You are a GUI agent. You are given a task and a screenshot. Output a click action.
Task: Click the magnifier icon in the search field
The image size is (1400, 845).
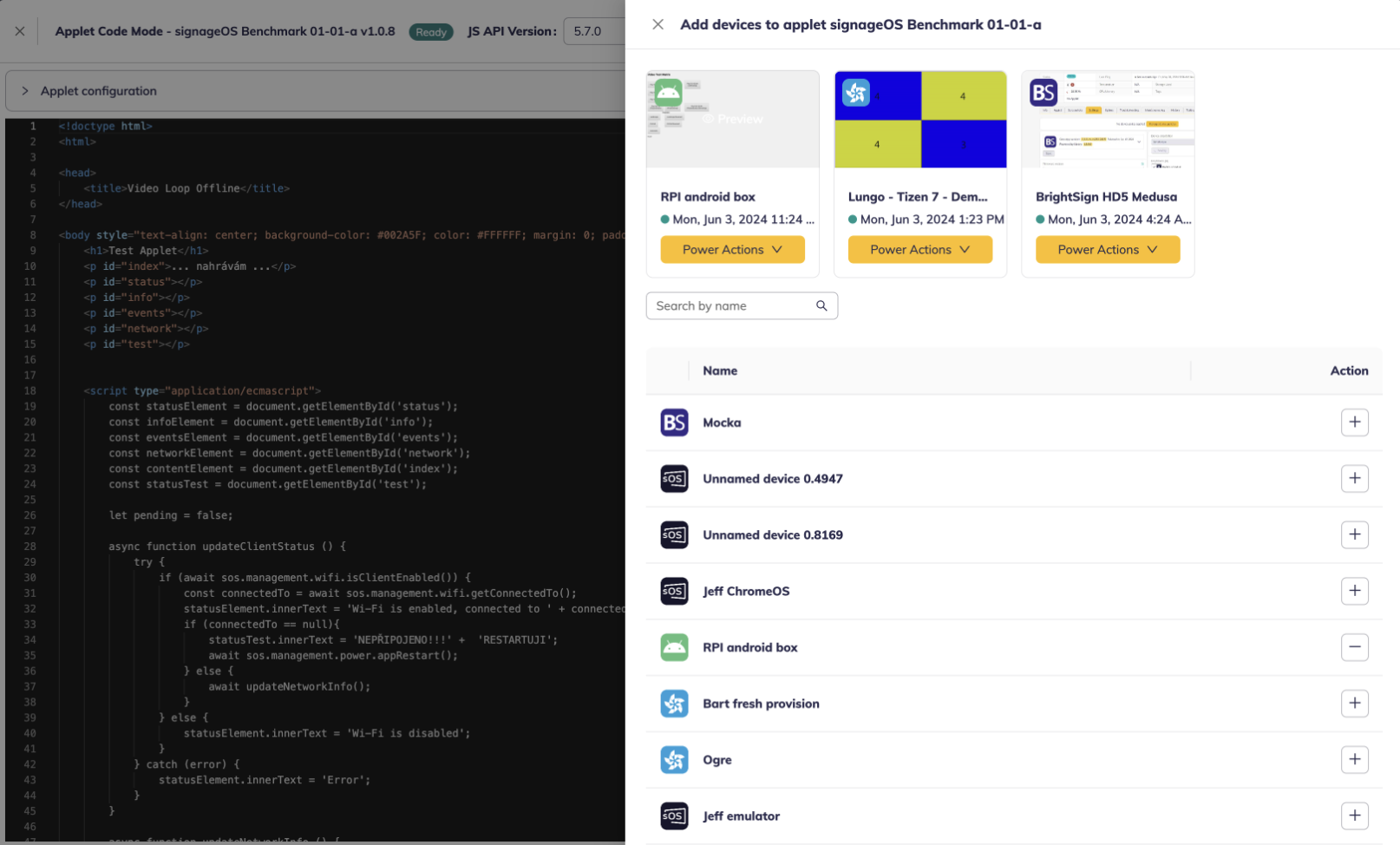(821, 305)
